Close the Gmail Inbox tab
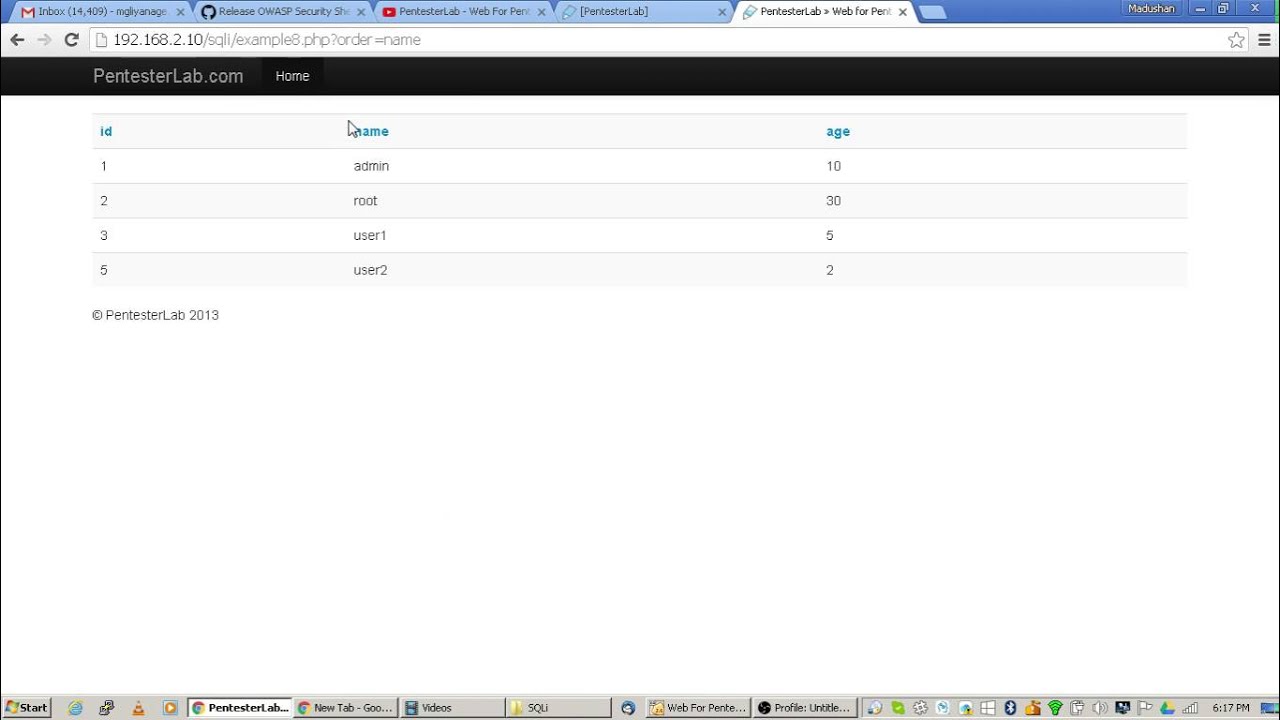1280x720 pixels. coord(181,12)
